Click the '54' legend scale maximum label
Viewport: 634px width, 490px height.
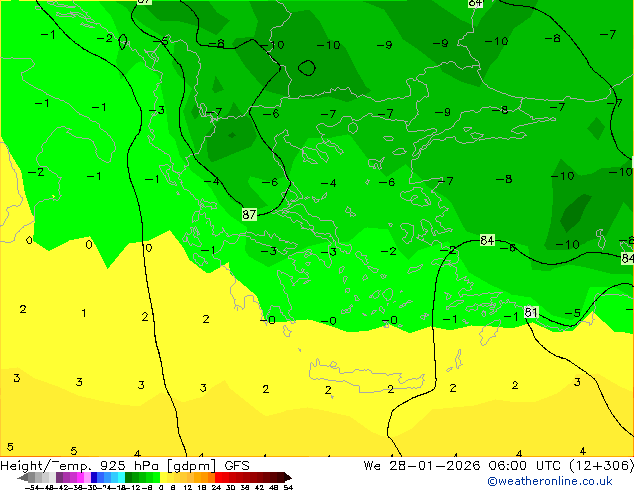[288, 487]
